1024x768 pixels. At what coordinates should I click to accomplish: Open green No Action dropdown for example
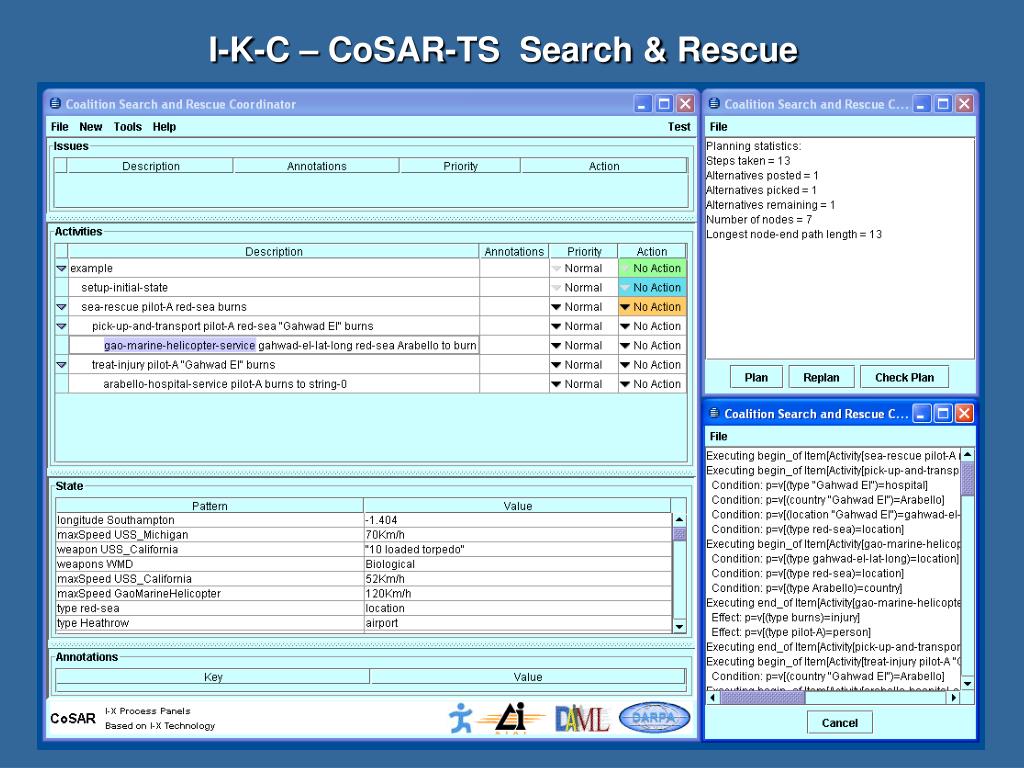click(x=652, y=268)
